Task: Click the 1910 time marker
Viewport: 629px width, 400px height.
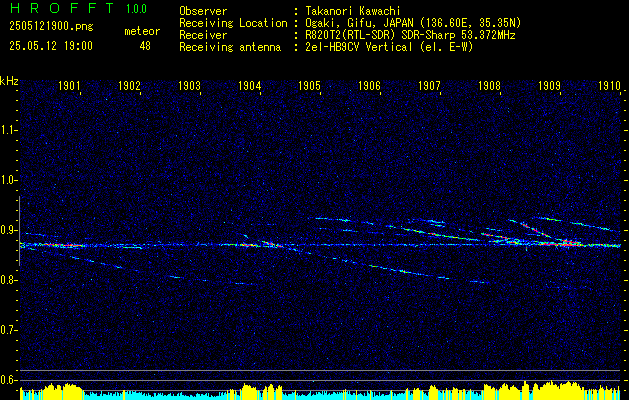Action: (609, 85)
